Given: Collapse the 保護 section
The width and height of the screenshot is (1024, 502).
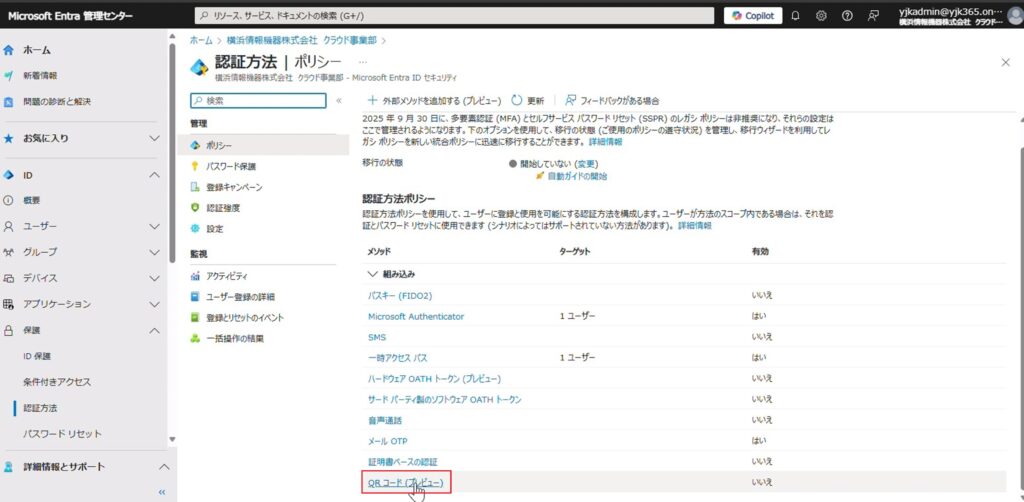Looking at the screenshot, I should pos(154,330).
